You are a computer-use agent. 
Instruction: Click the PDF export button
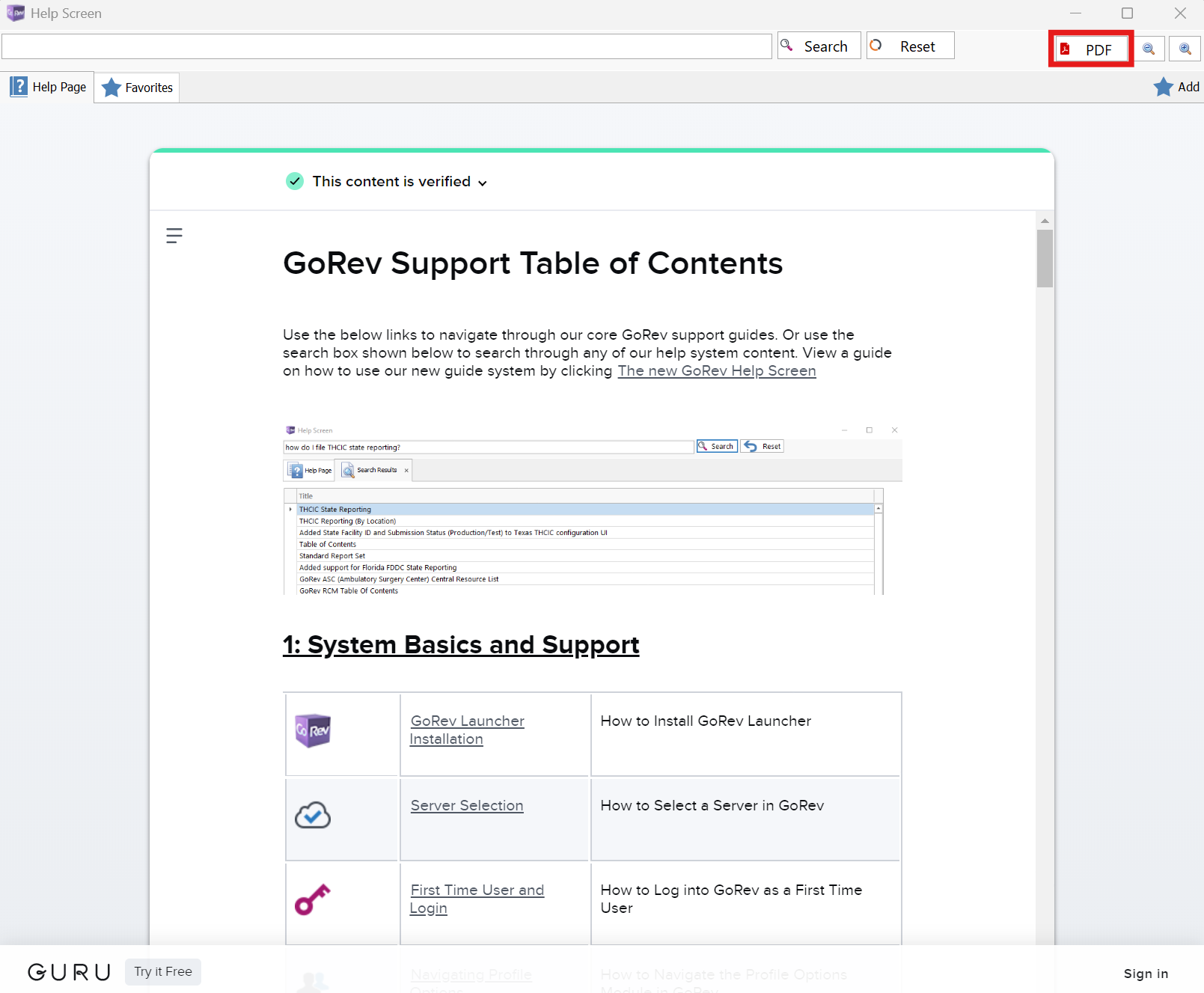coord(1091,49)
